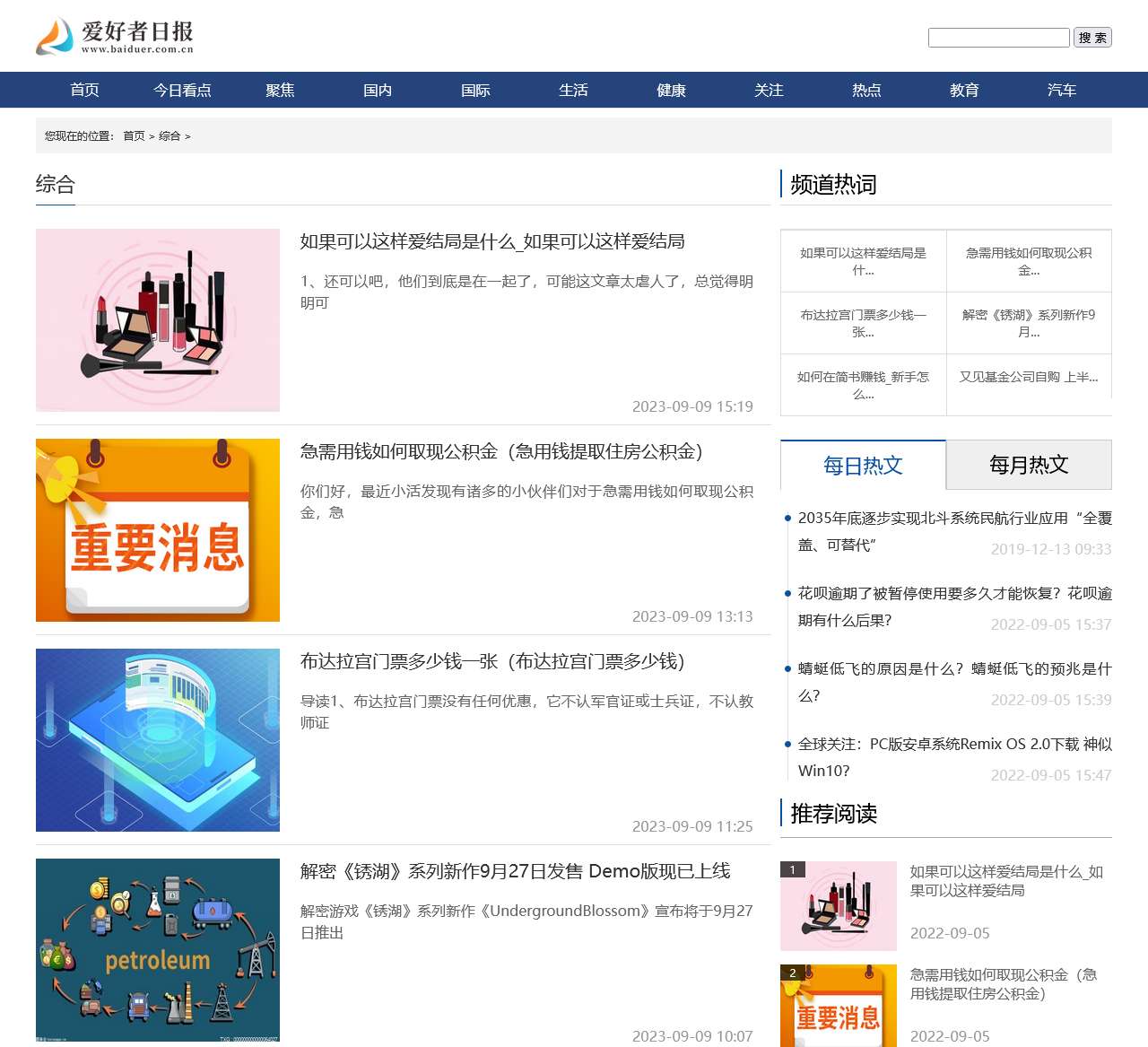The width and height of the screenshot is (1148, 1047).
Task: Click the petroleum diagram article thumbnail
Action: point(157,950)
